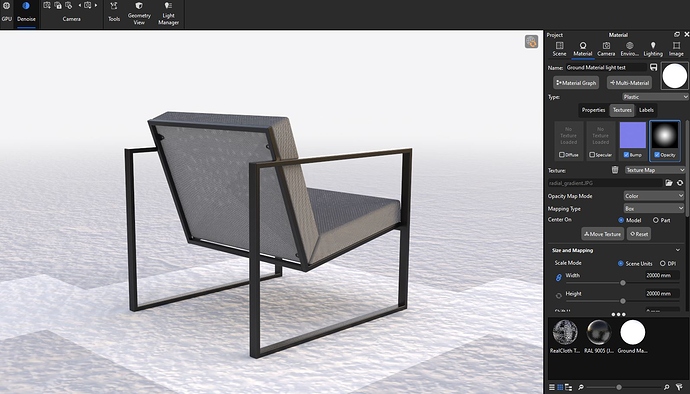Click the Width value field
690x394 pixels.
[662, 276]
